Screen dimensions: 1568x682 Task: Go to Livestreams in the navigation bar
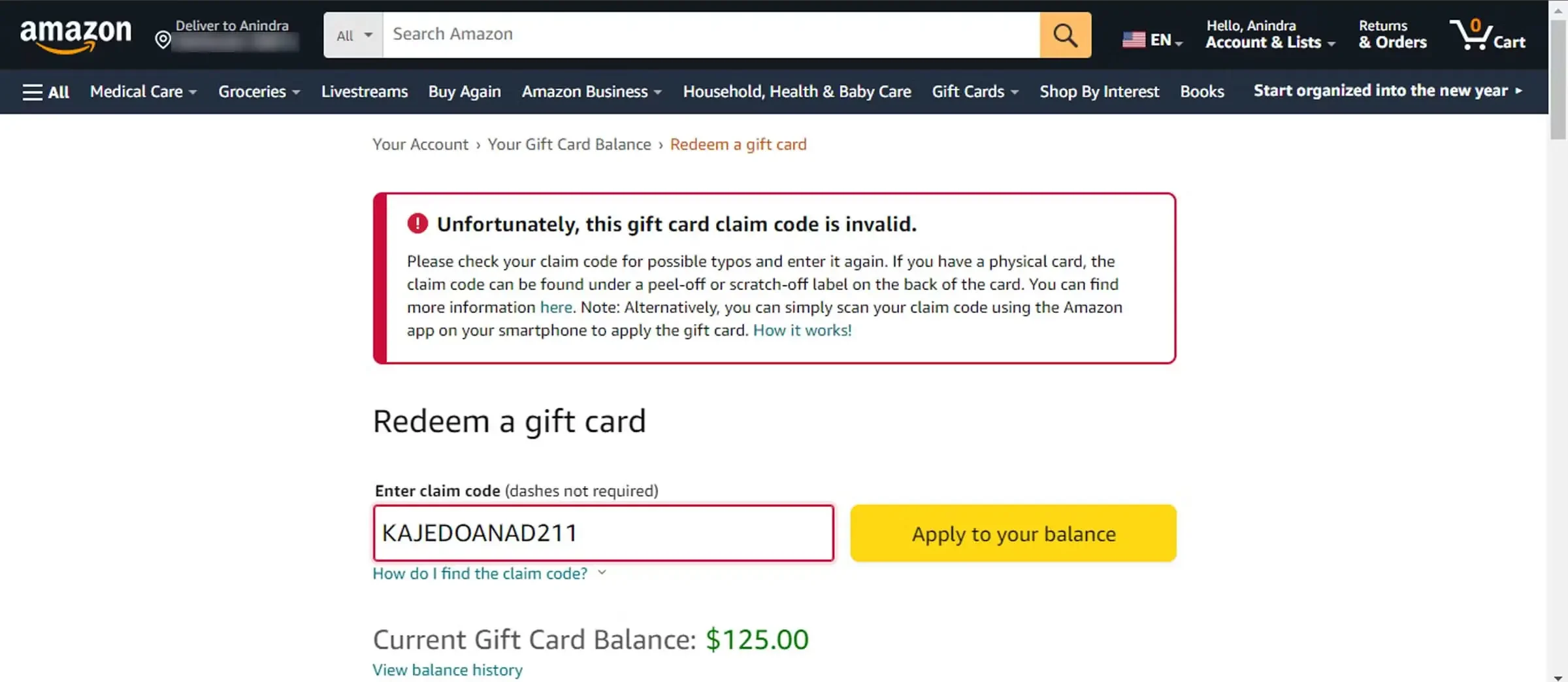coord(364,92)
